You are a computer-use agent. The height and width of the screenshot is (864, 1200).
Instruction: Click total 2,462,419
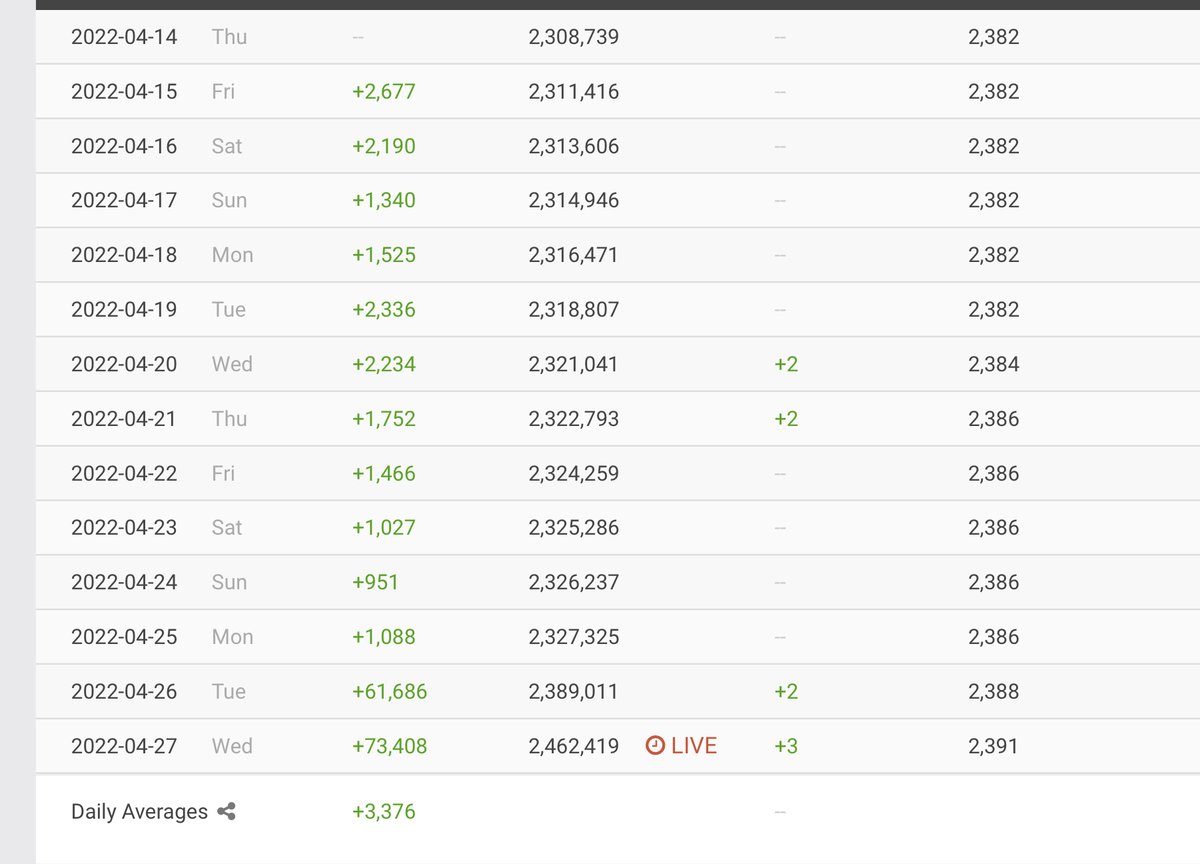pos(574,746)
